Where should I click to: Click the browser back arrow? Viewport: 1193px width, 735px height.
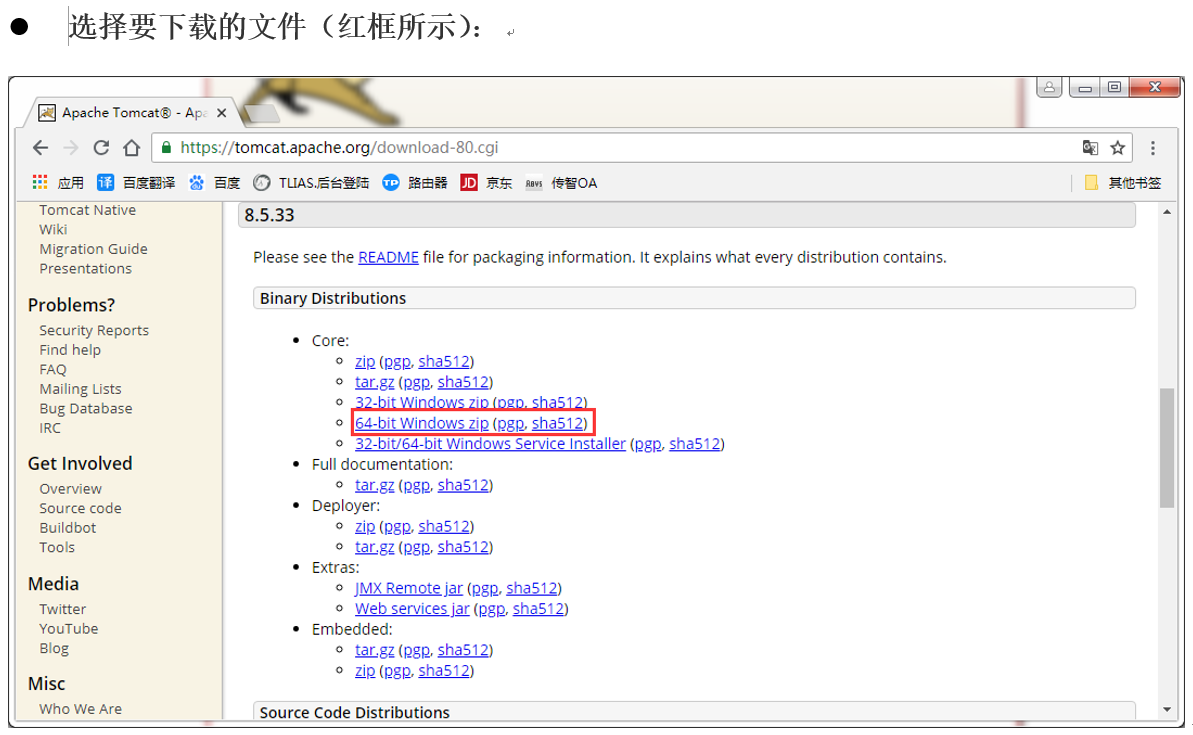[41, 148]
